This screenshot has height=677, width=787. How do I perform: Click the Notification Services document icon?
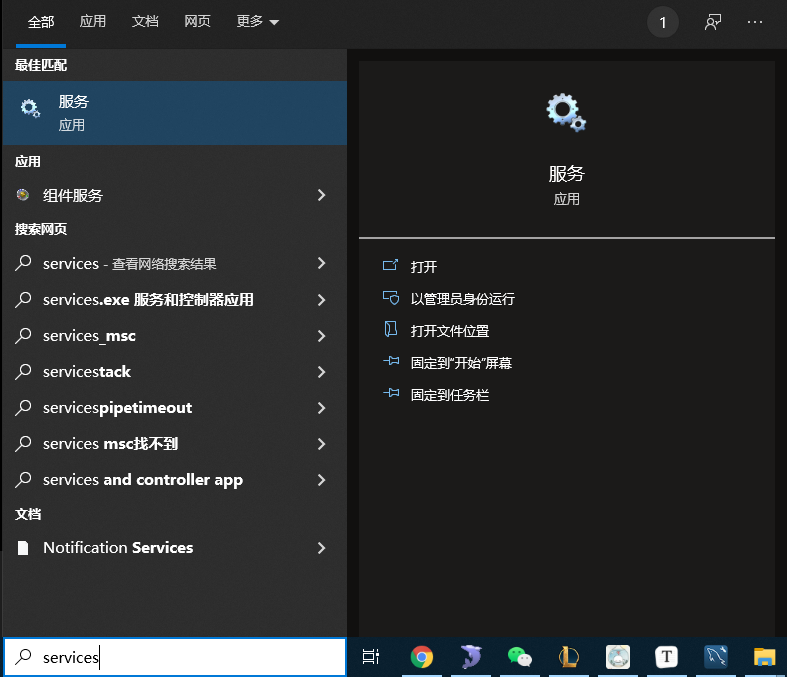pyautogui.click(x=23, y=548)
